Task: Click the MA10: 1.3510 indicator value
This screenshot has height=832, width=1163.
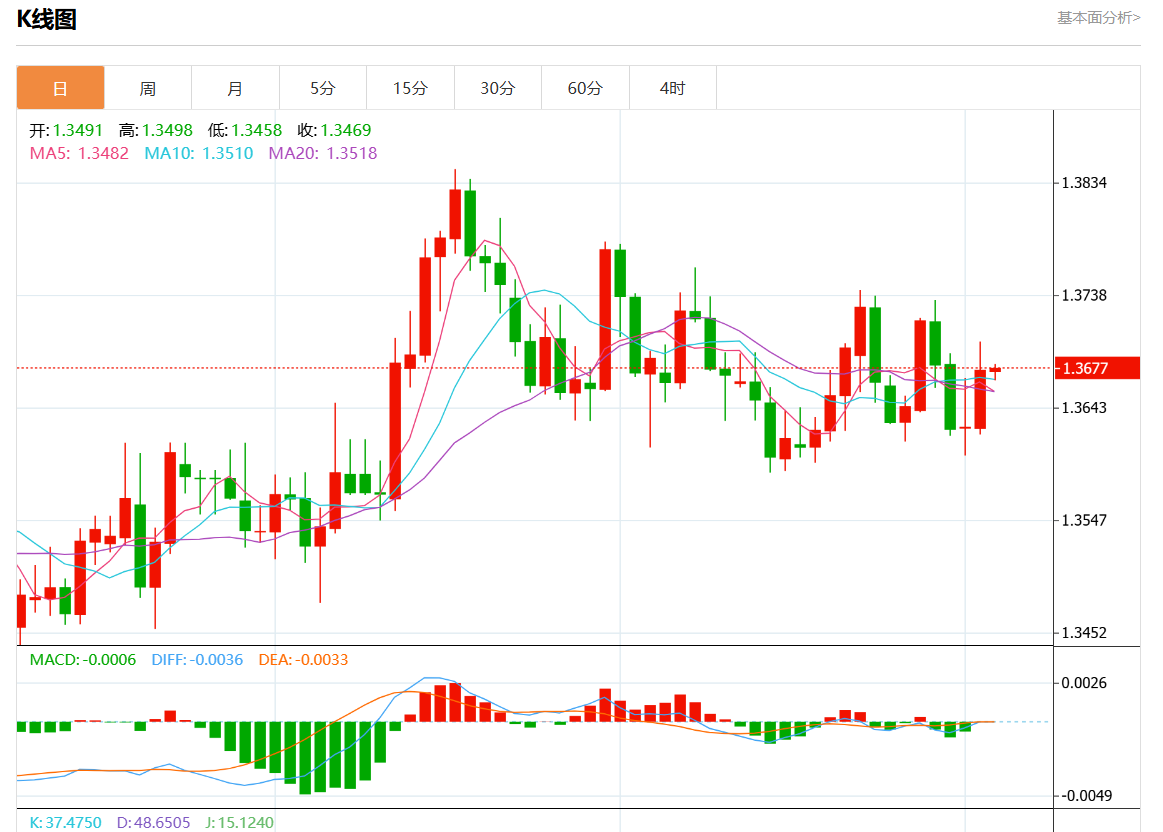Action: click(x=199, y=153)
